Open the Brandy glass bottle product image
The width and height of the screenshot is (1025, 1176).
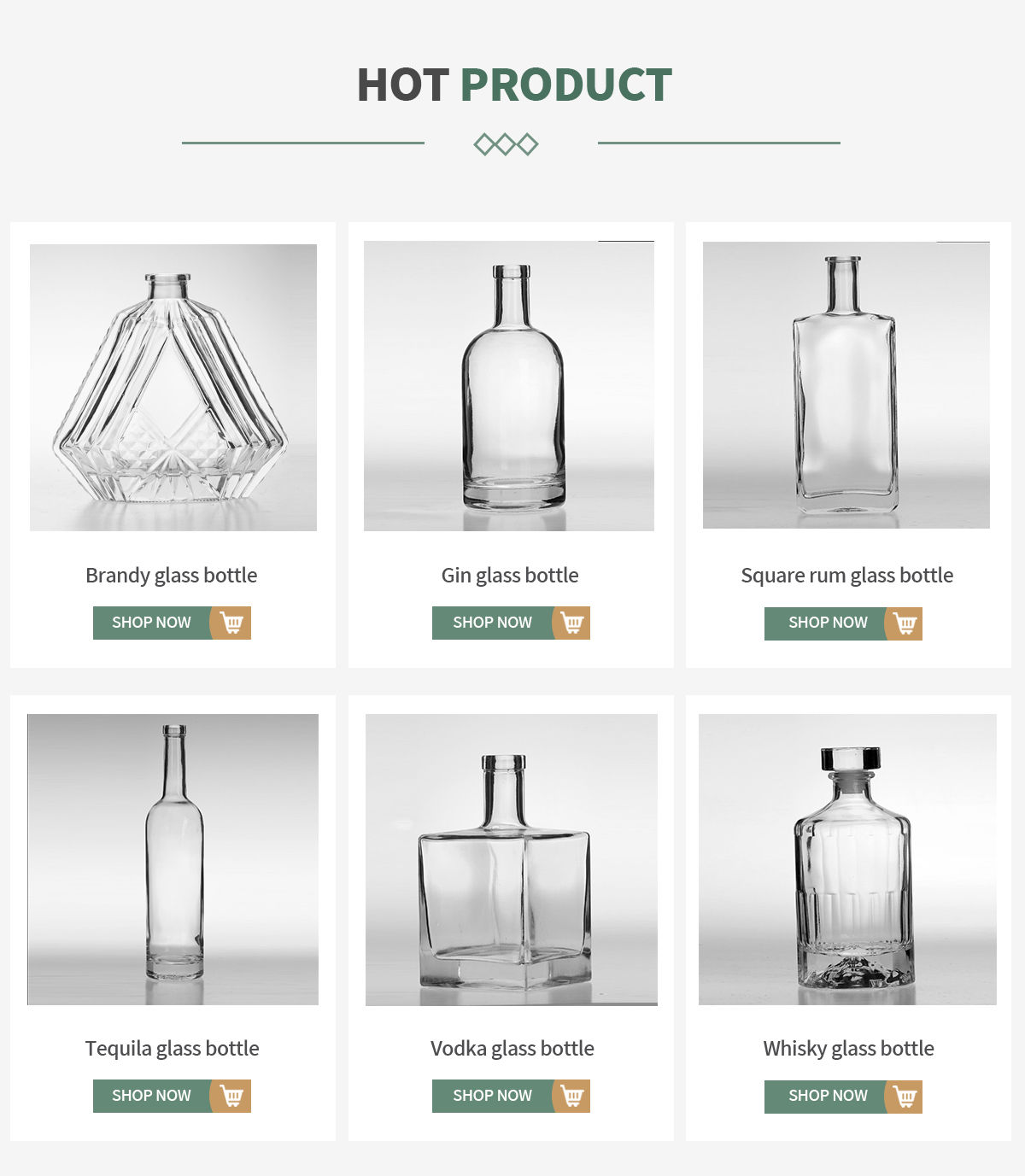[173, 387]
